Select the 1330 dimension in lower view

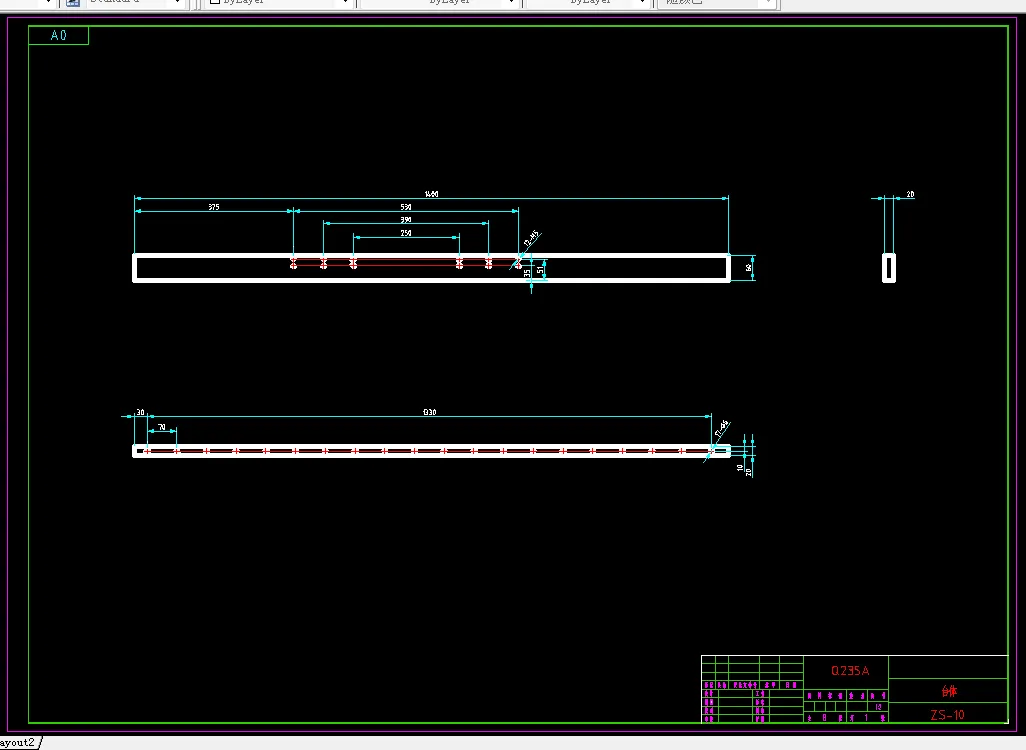tap(429, 412)
